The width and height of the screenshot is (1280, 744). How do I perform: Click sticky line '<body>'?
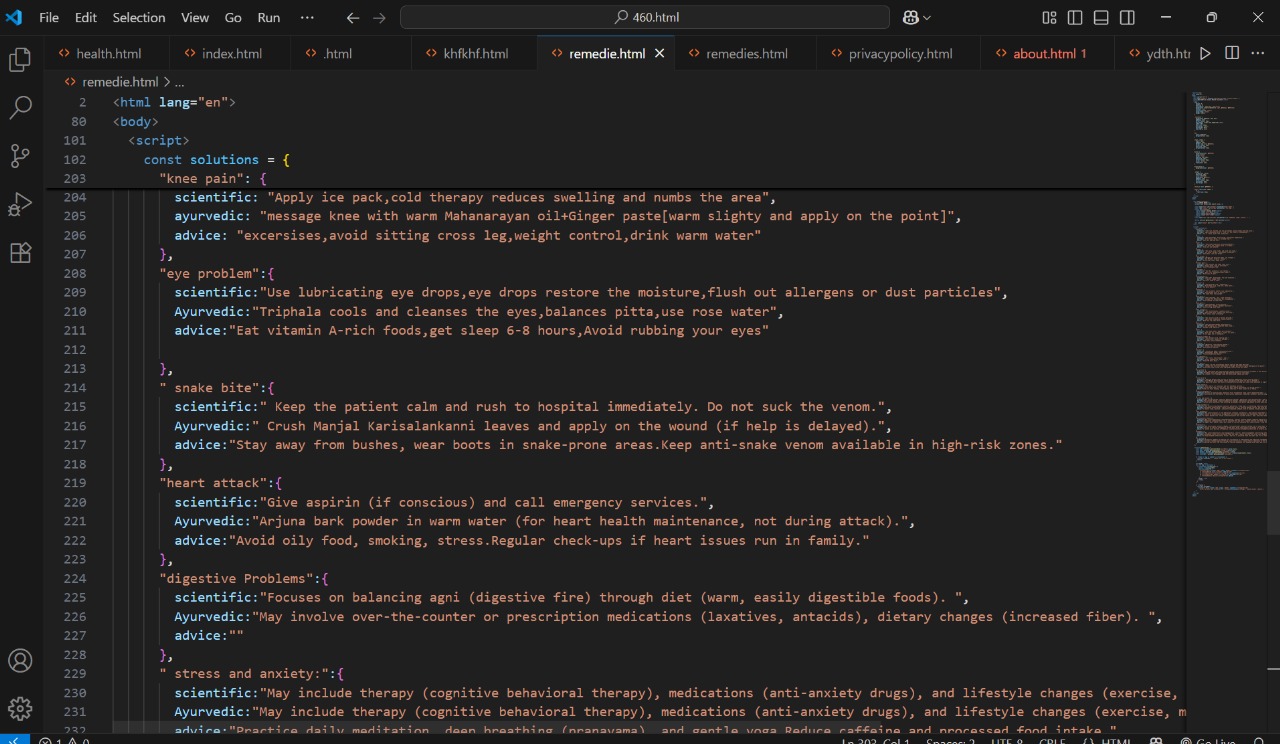click(136, 121)
